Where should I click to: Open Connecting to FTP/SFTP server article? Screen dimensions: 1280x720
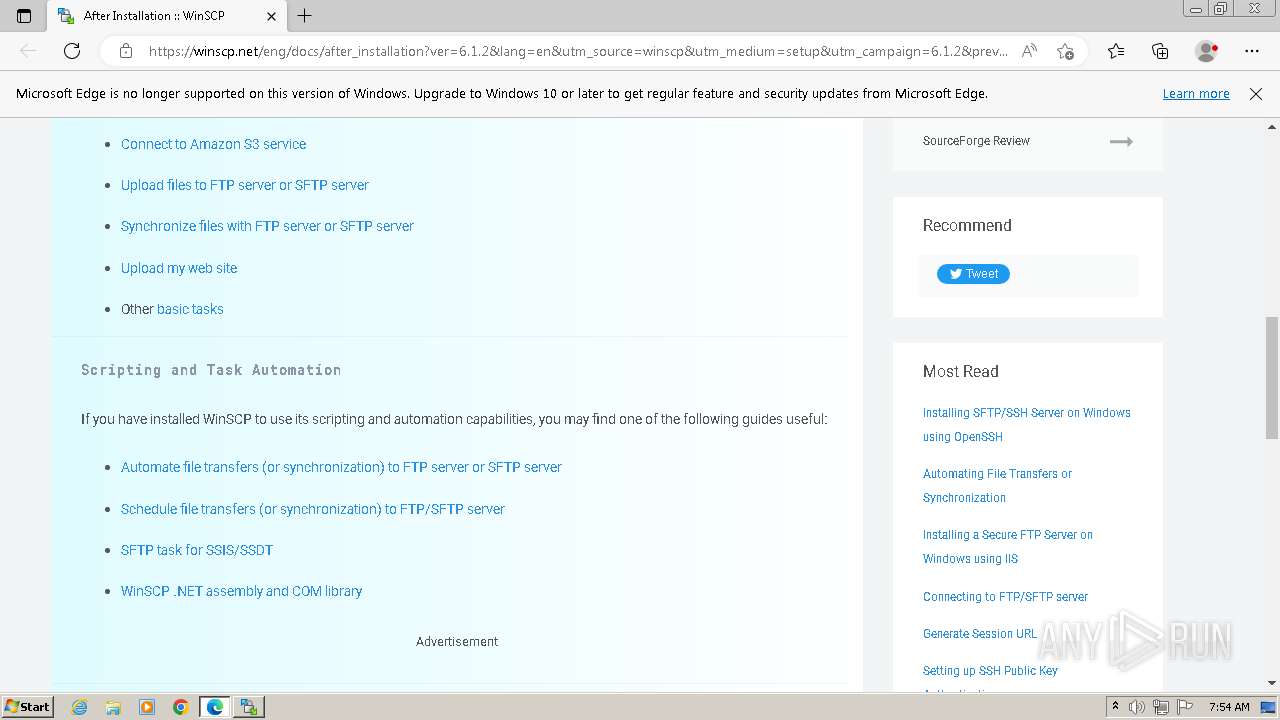[x=1005, y=597]
